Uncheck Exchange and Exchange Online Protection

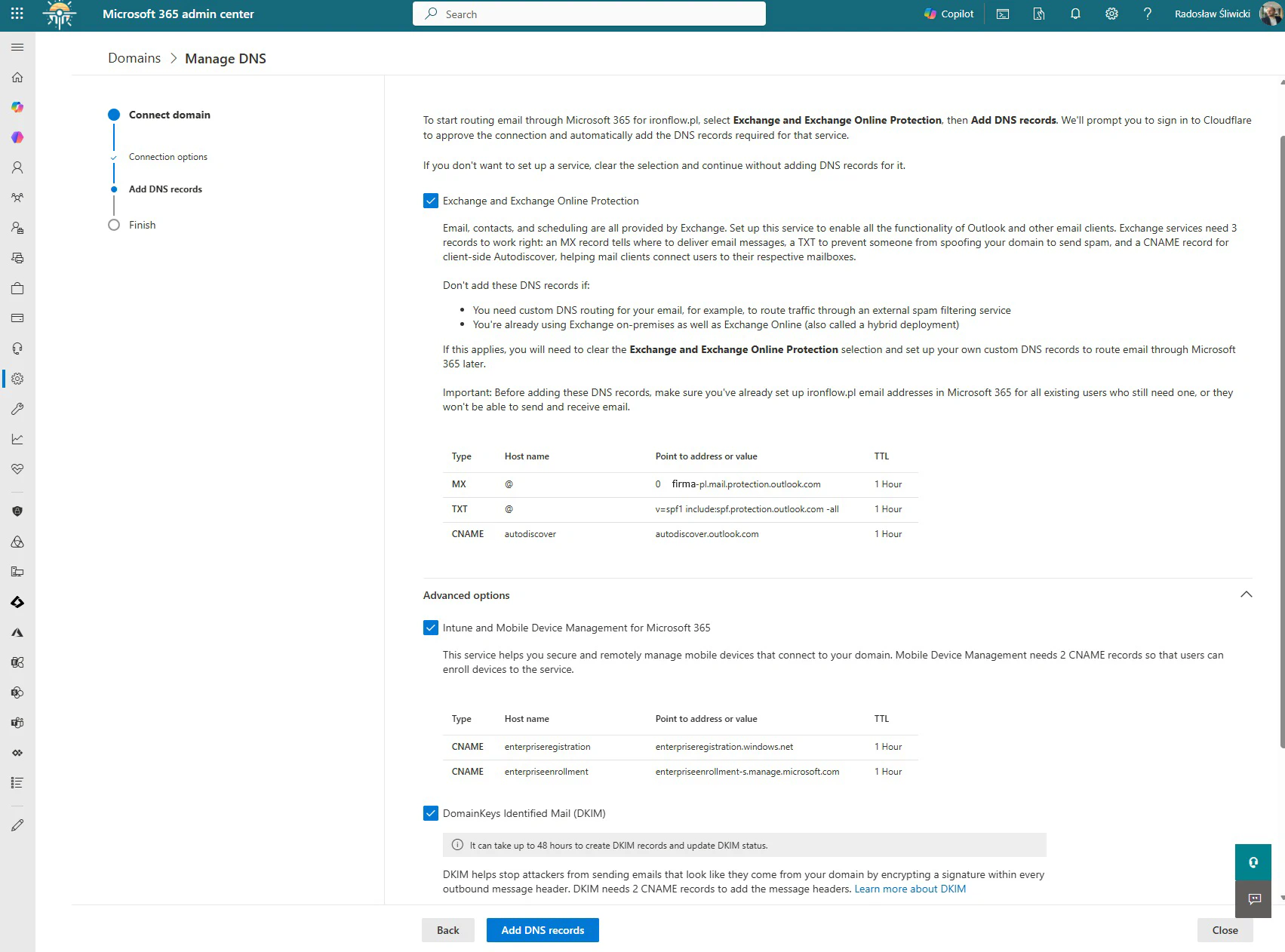(430, 201)
